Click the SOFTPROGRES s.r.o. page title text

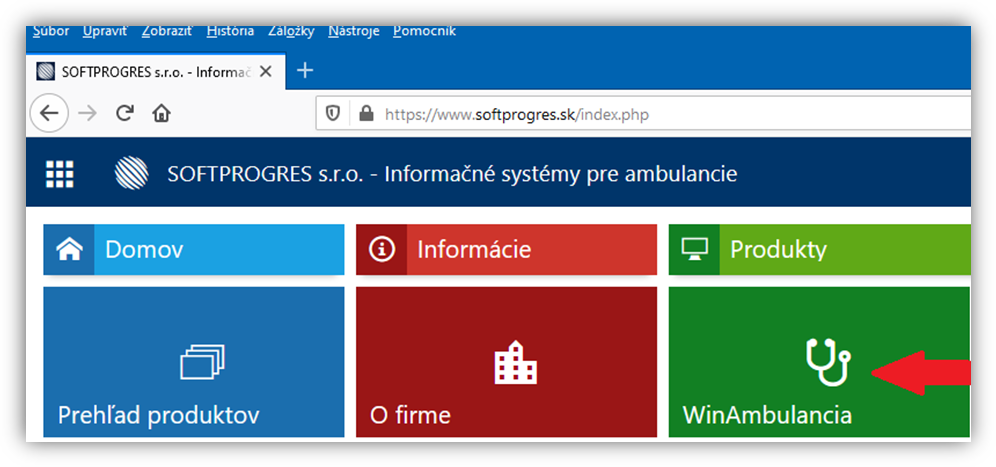(x=452, y=173)
